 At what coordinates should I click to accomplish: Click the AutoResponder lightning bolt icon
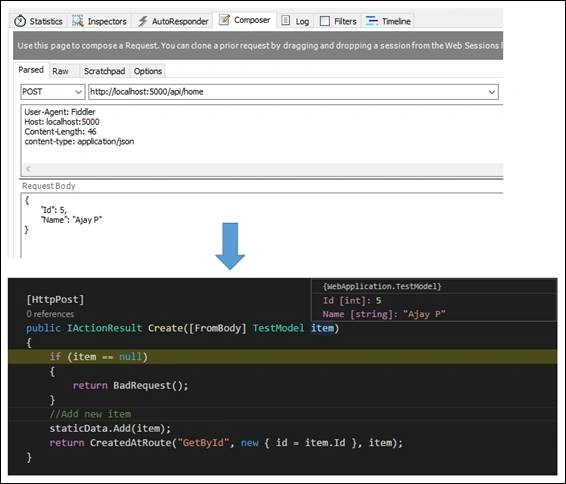143,21
